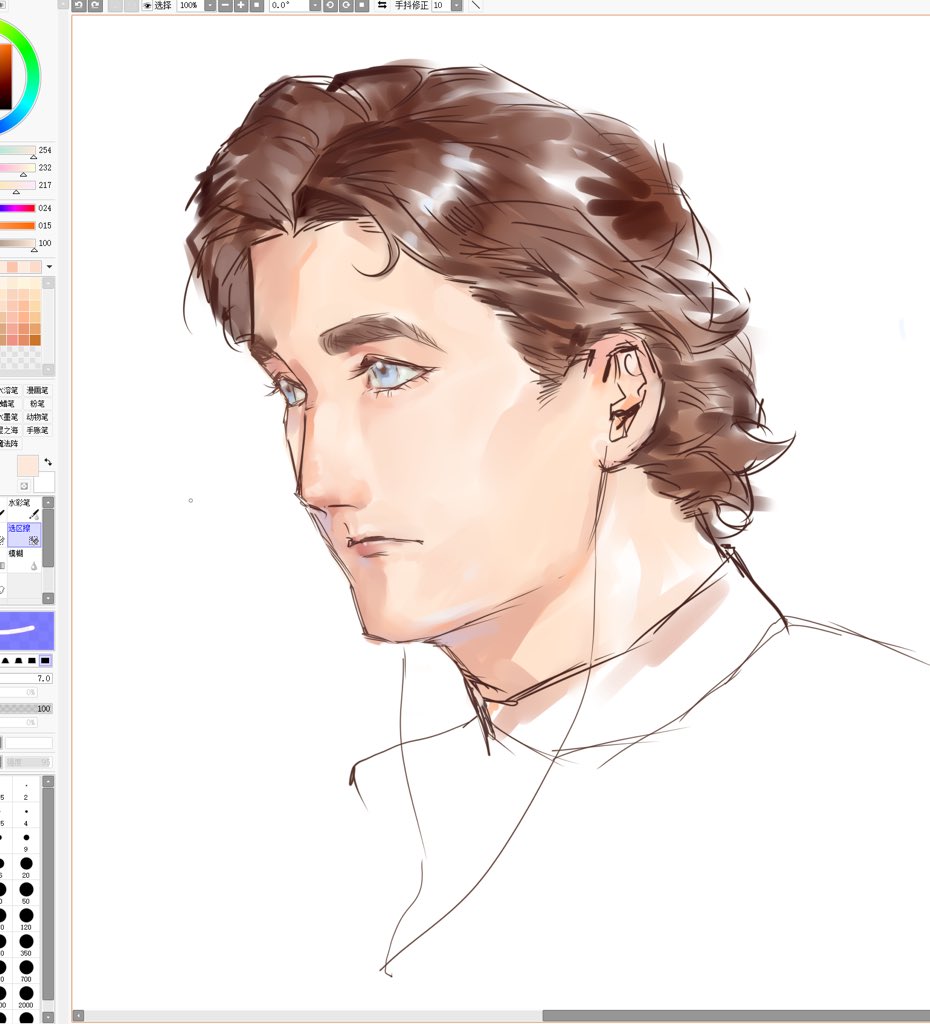Viewport: 930px width, 1024px height.
Task: Click the canvas scrollbar left arrow
Action: tap(78, 1016)
